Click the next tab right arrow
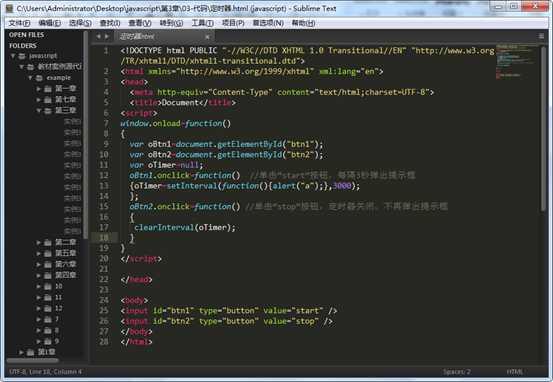Screen dimensions: 553x382 pyautogui.click(x=107, y=36)
